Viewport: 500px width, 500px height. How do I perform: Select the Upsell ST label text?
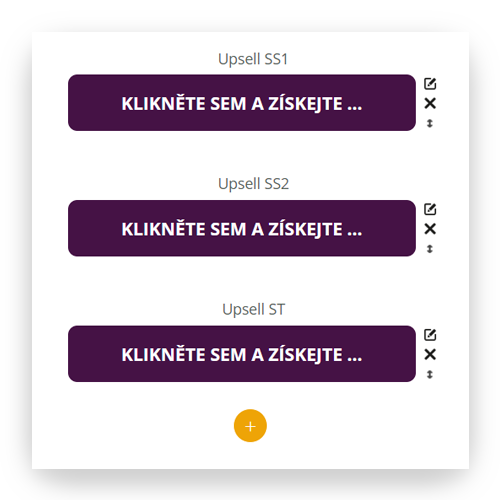click(254, 310)
